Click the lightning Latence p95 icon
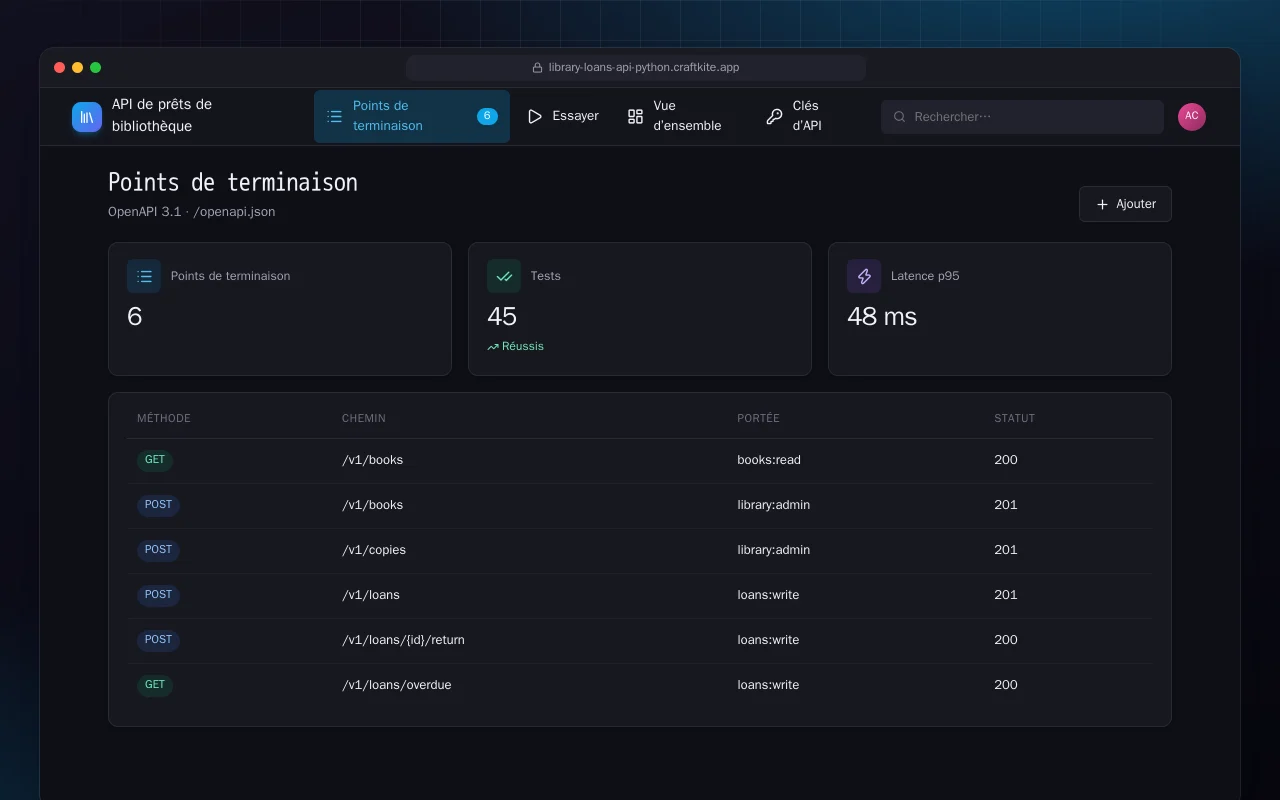 click(x=864, y=276)
